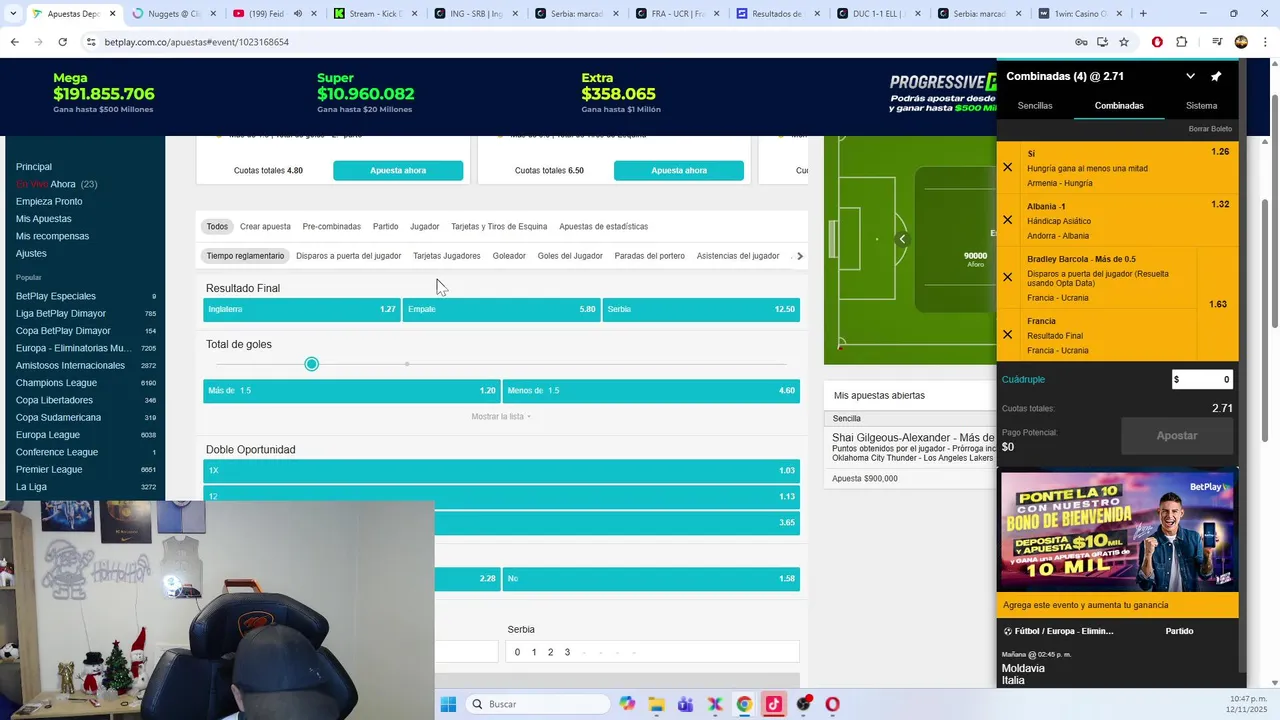Click the browser back arrow
The height and width of the screenshot is (720, 1280).
pos(14,42)
